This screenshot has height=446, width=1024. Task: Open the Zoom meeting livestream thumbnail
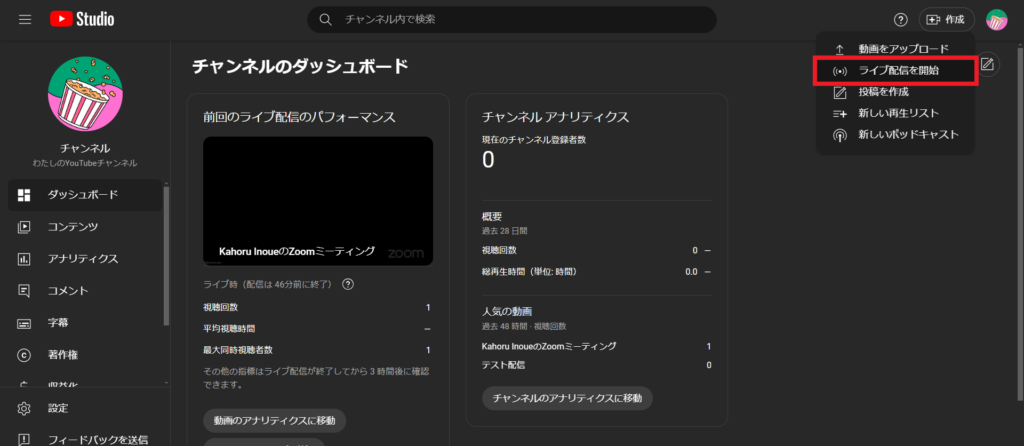pyautogui.click(x=318, y=201)
